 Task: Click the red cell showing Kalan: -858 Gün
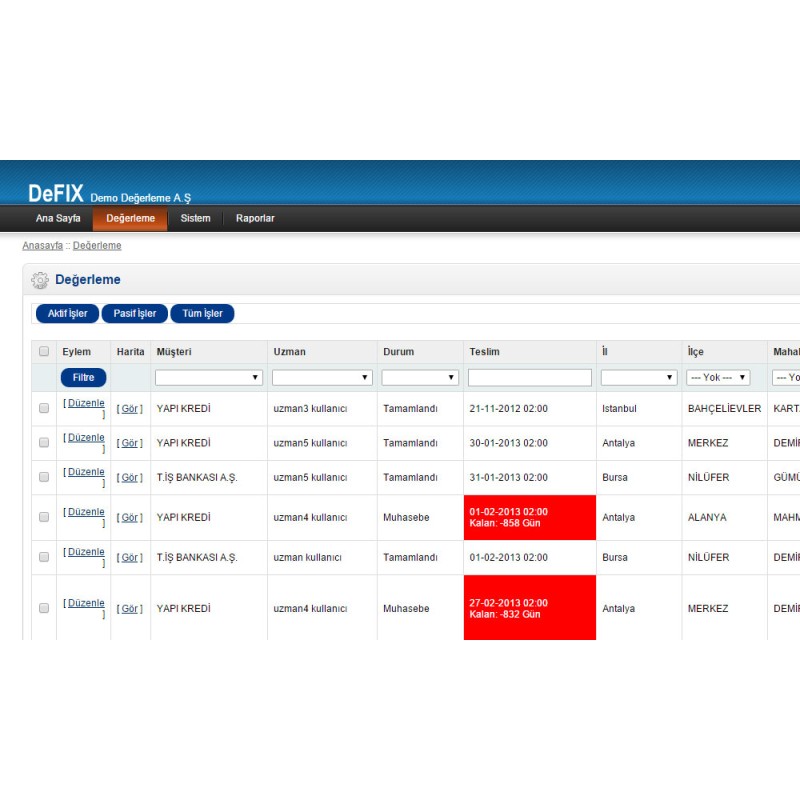[530, 517]
